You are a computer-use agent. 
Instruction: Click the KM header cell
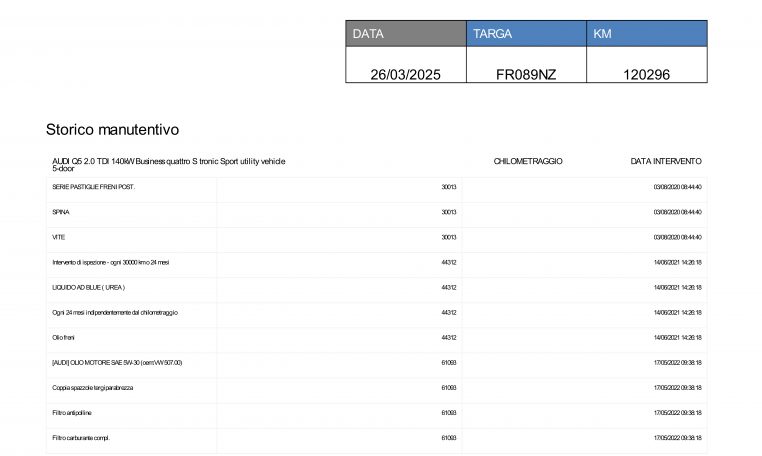click(646, 34)
